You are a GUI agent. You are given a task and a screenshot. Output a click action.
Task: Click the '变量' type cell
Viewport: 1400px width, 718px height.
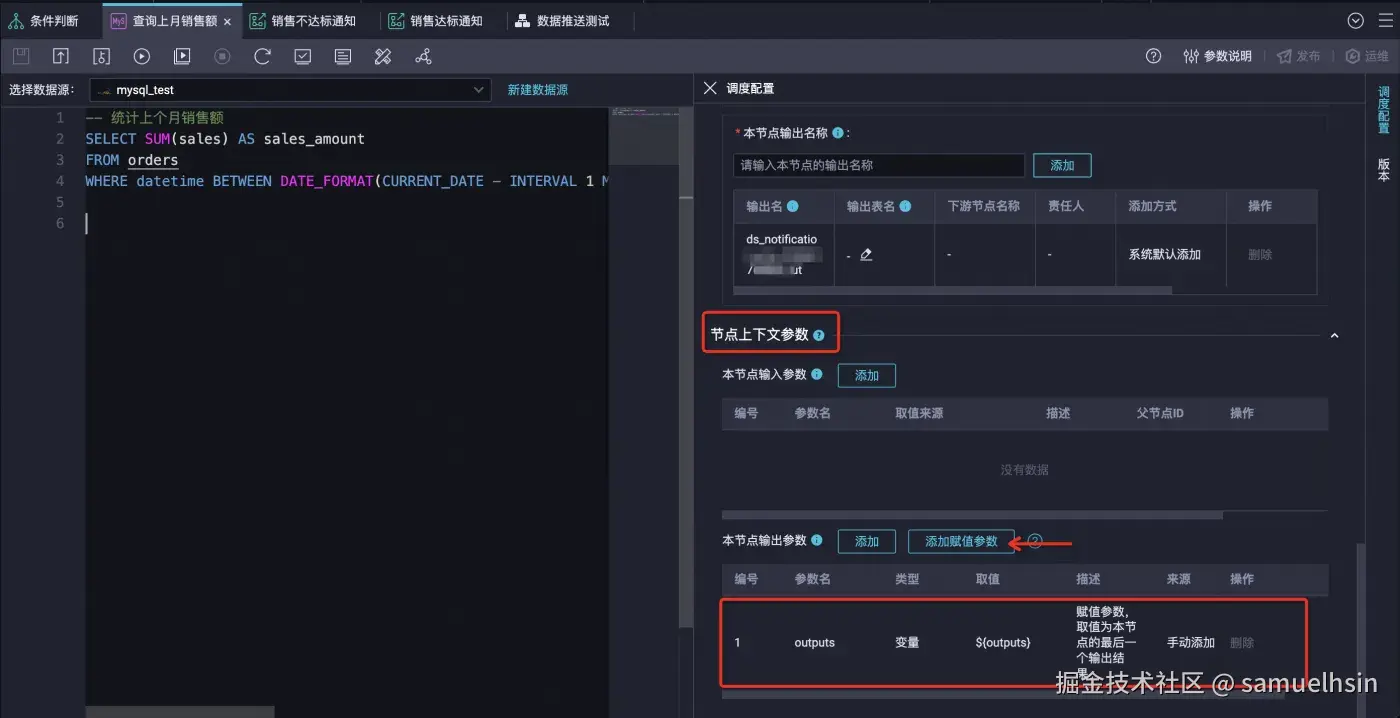click(x=907, y=643)
